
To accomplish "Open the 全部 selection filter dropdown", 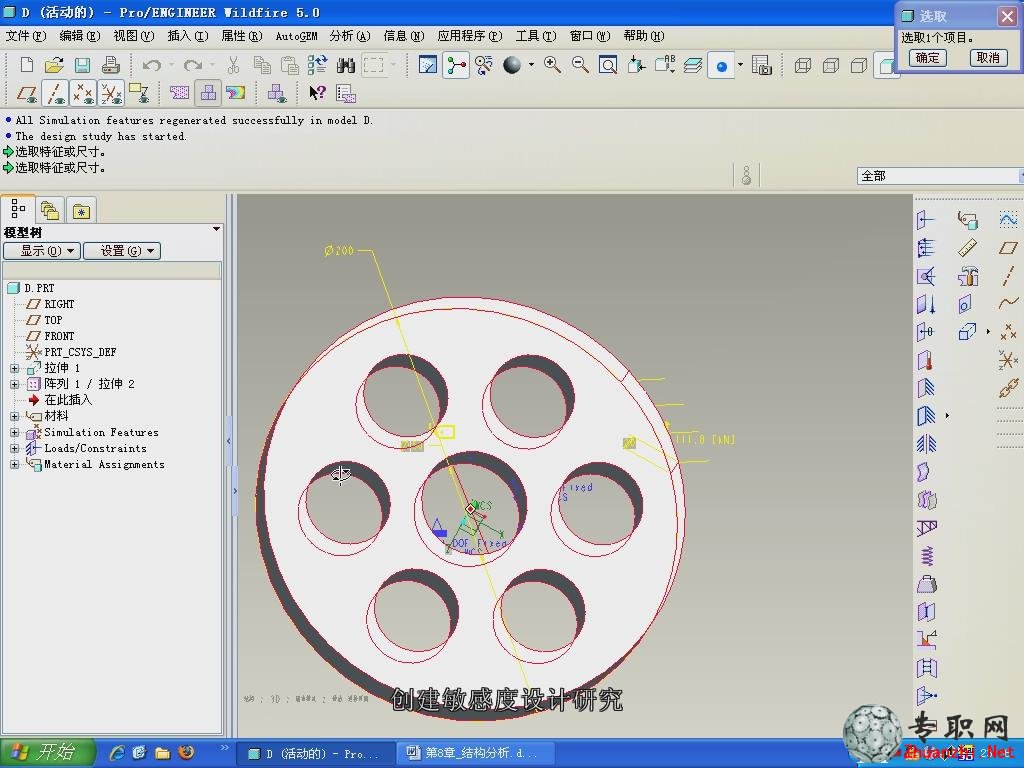I will 940,176.
